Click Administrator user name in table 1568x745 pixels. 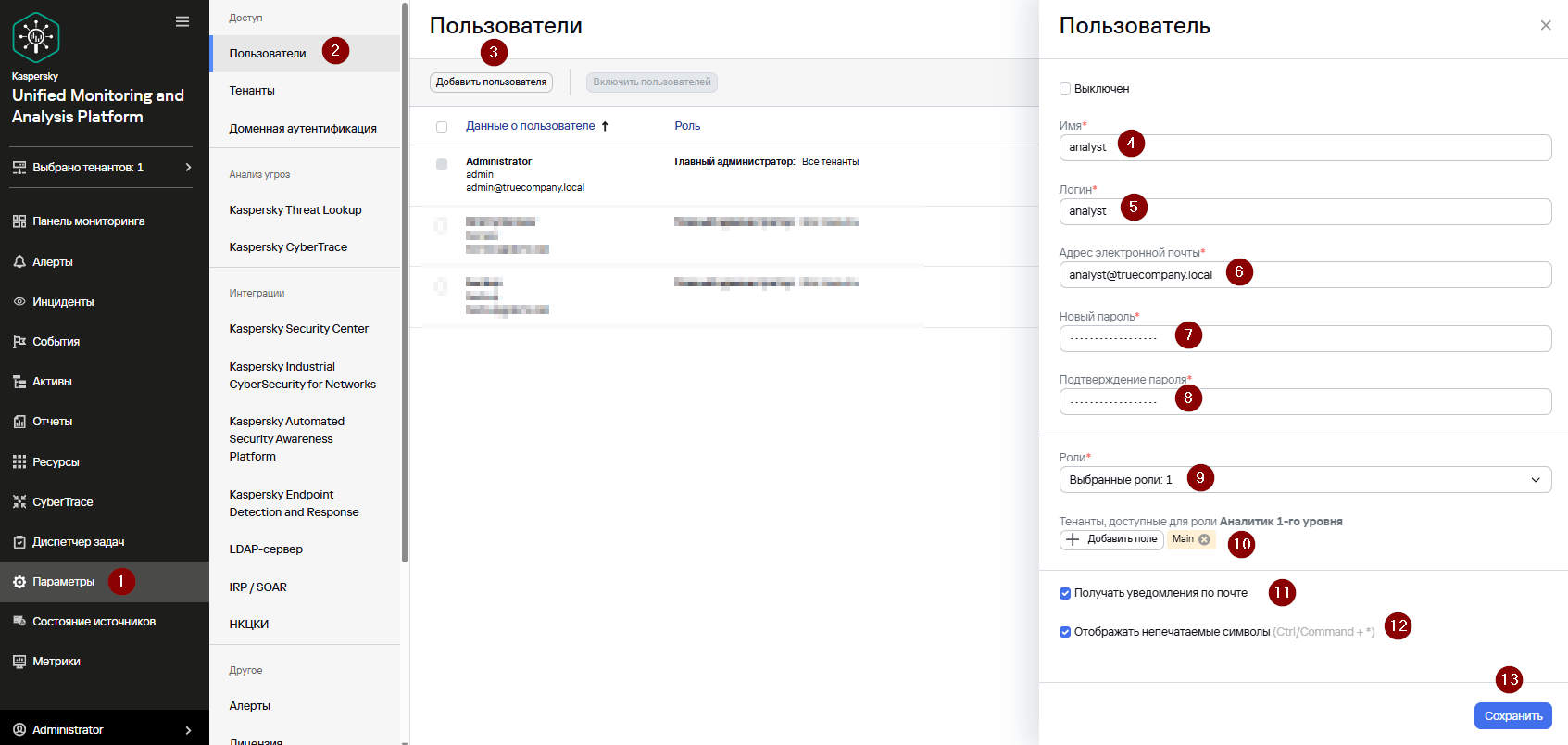pos(498,161)
